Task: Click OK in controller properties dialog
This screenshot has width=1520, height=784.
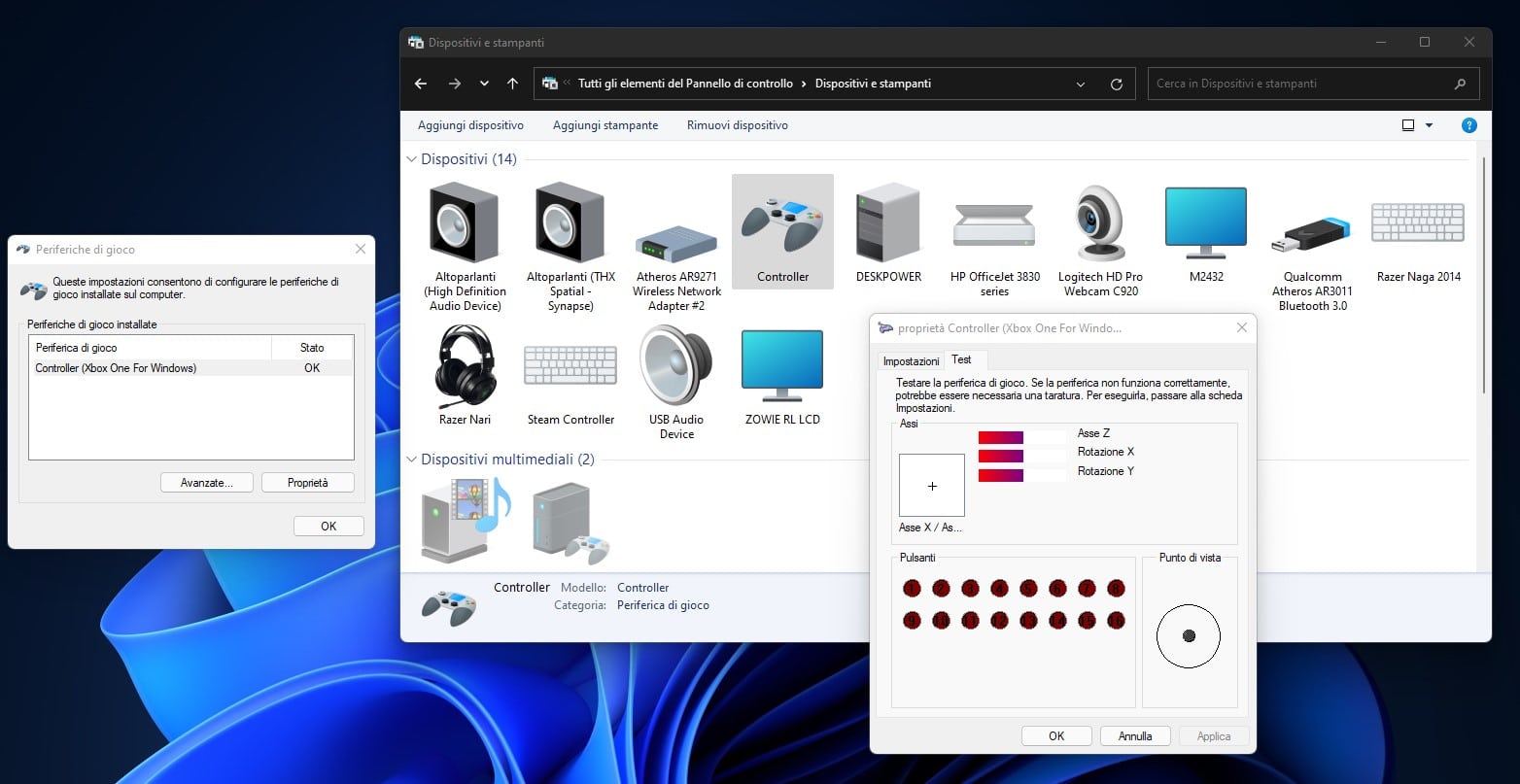Action: coord(1056,736)
